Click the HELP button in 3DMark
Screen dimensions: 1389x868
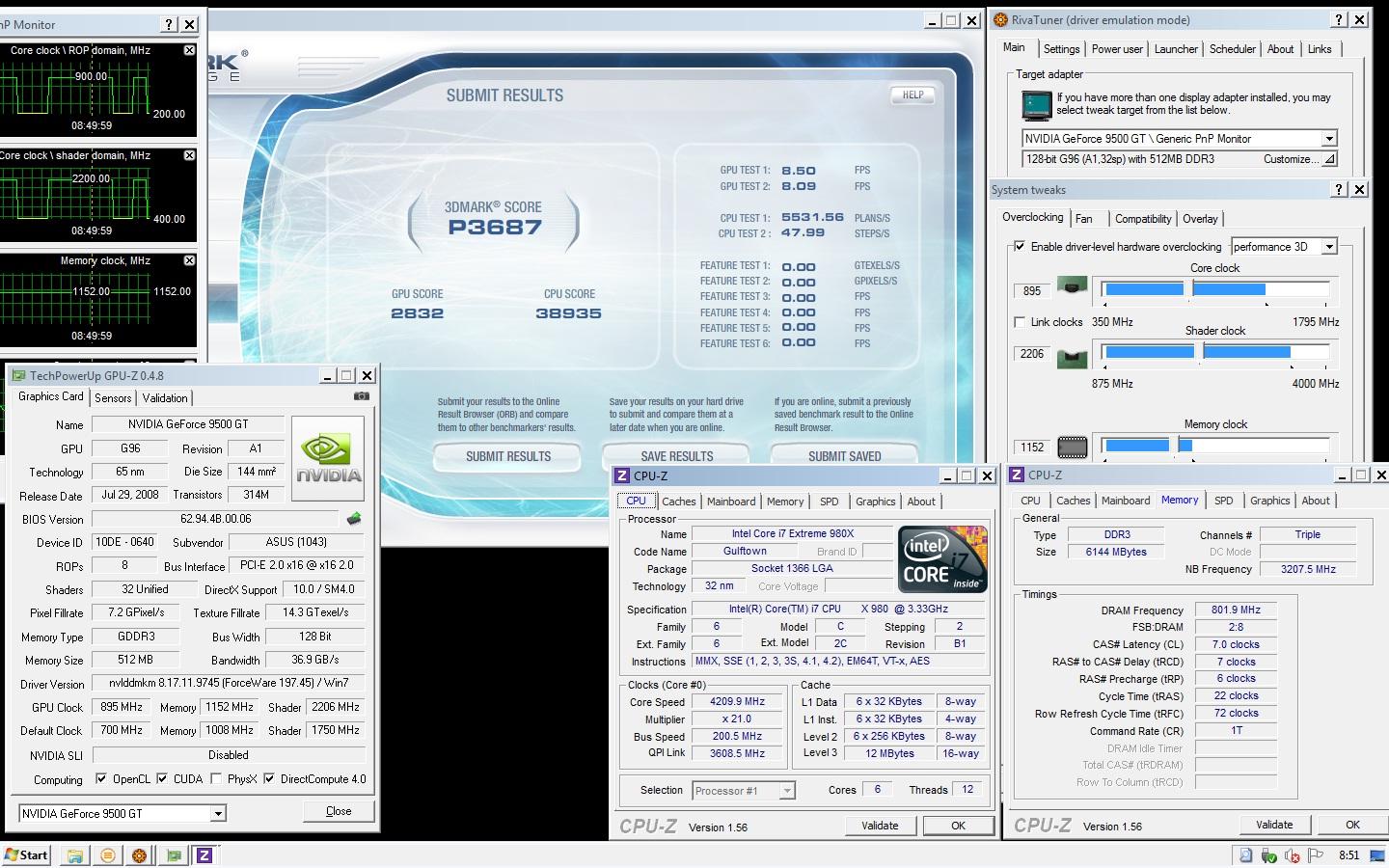[912, 95]
